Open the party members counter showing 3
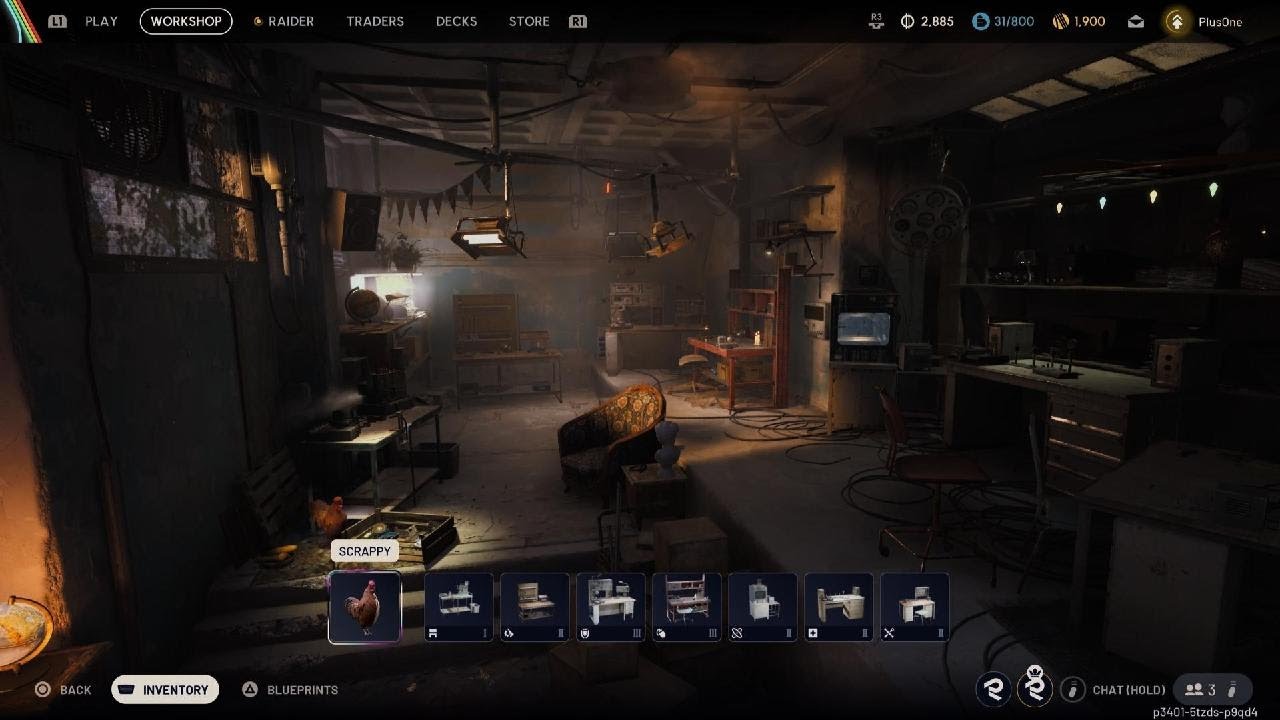This screenshot has width=1280, height=720. tap(1212, 689)
